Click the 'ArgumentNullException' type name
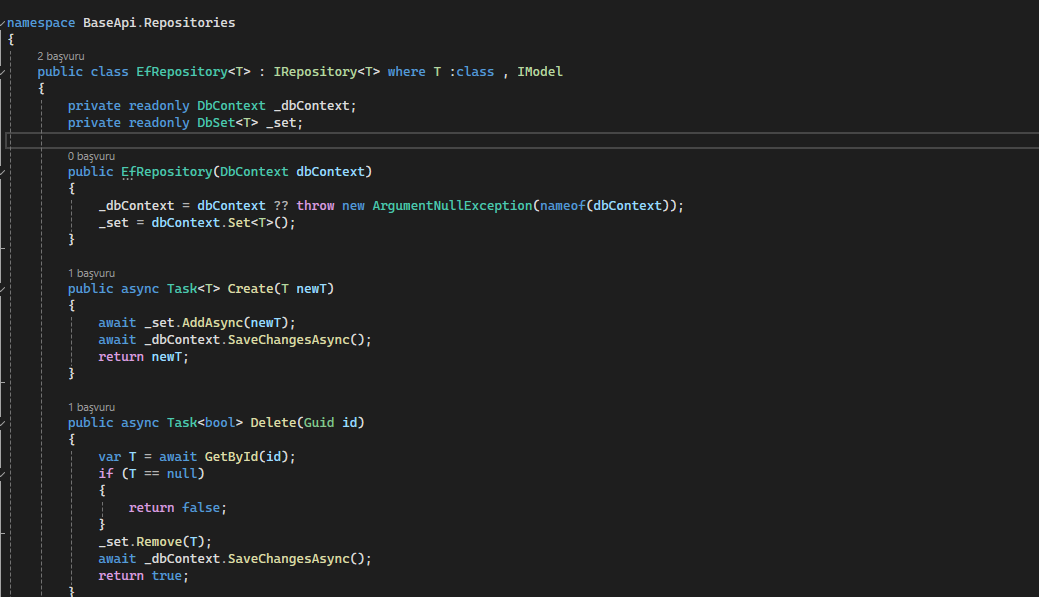 [452, 205]
